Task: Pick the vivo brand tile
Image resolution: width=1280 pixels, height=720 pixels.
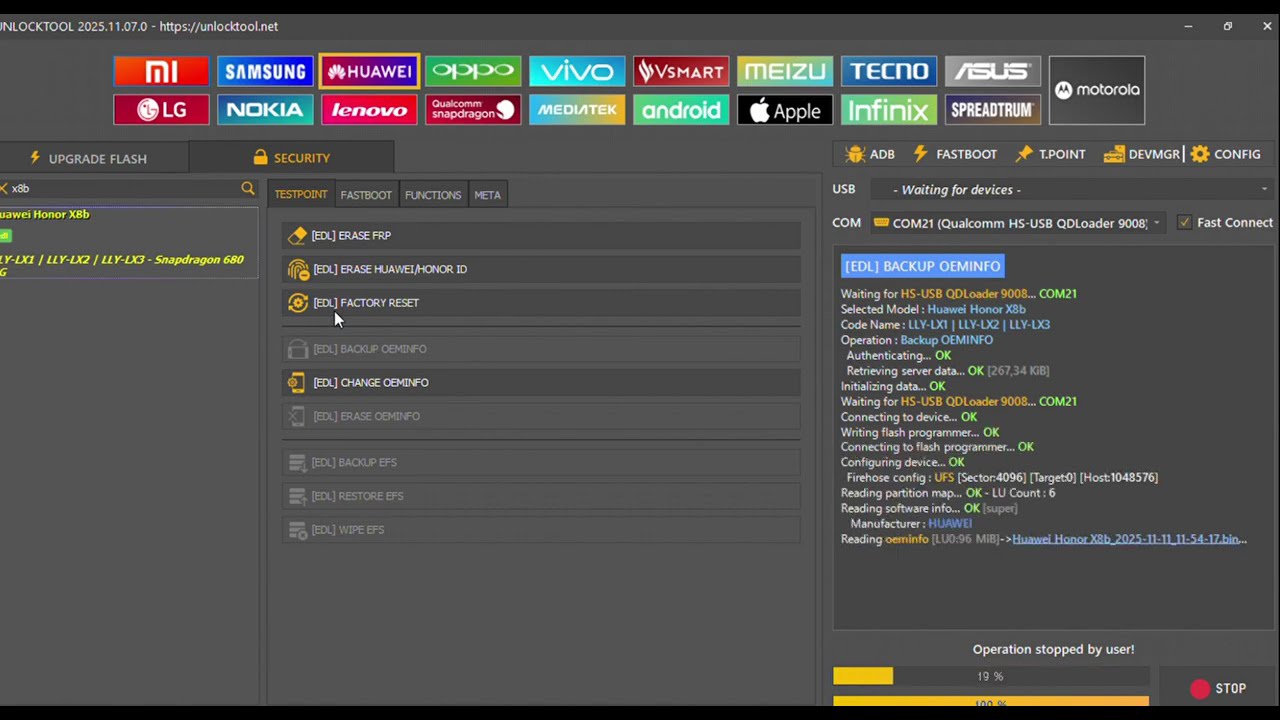Action: pos(577,71)
